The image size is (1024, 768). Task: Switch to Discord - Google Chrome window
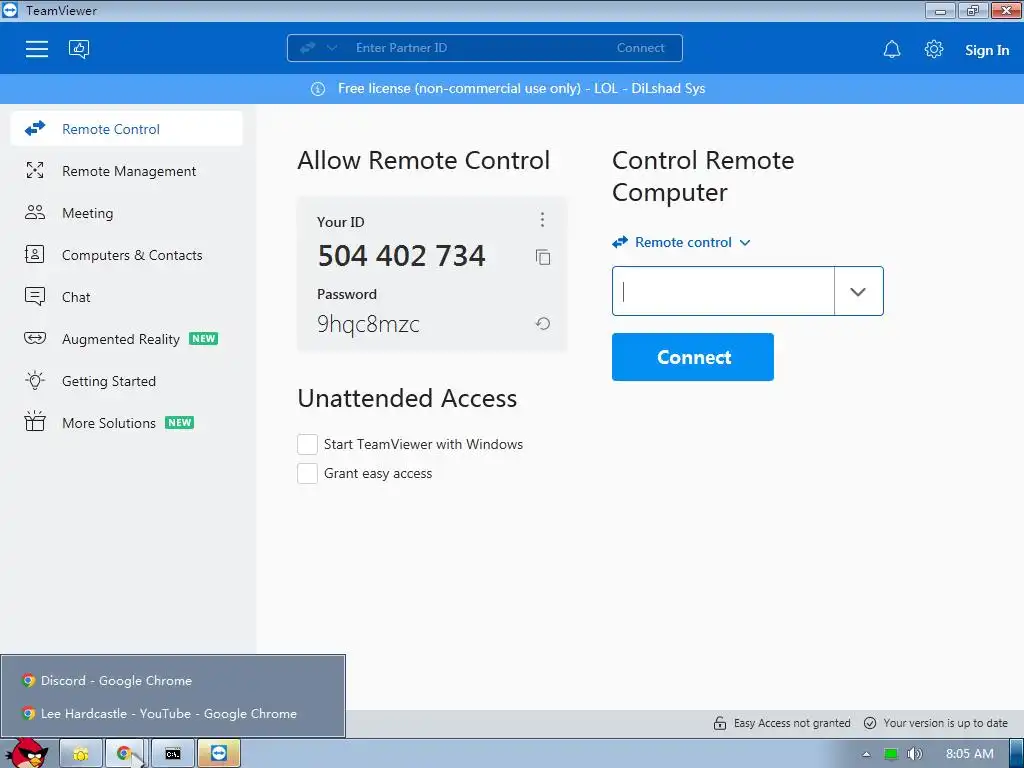pos(172,680)
